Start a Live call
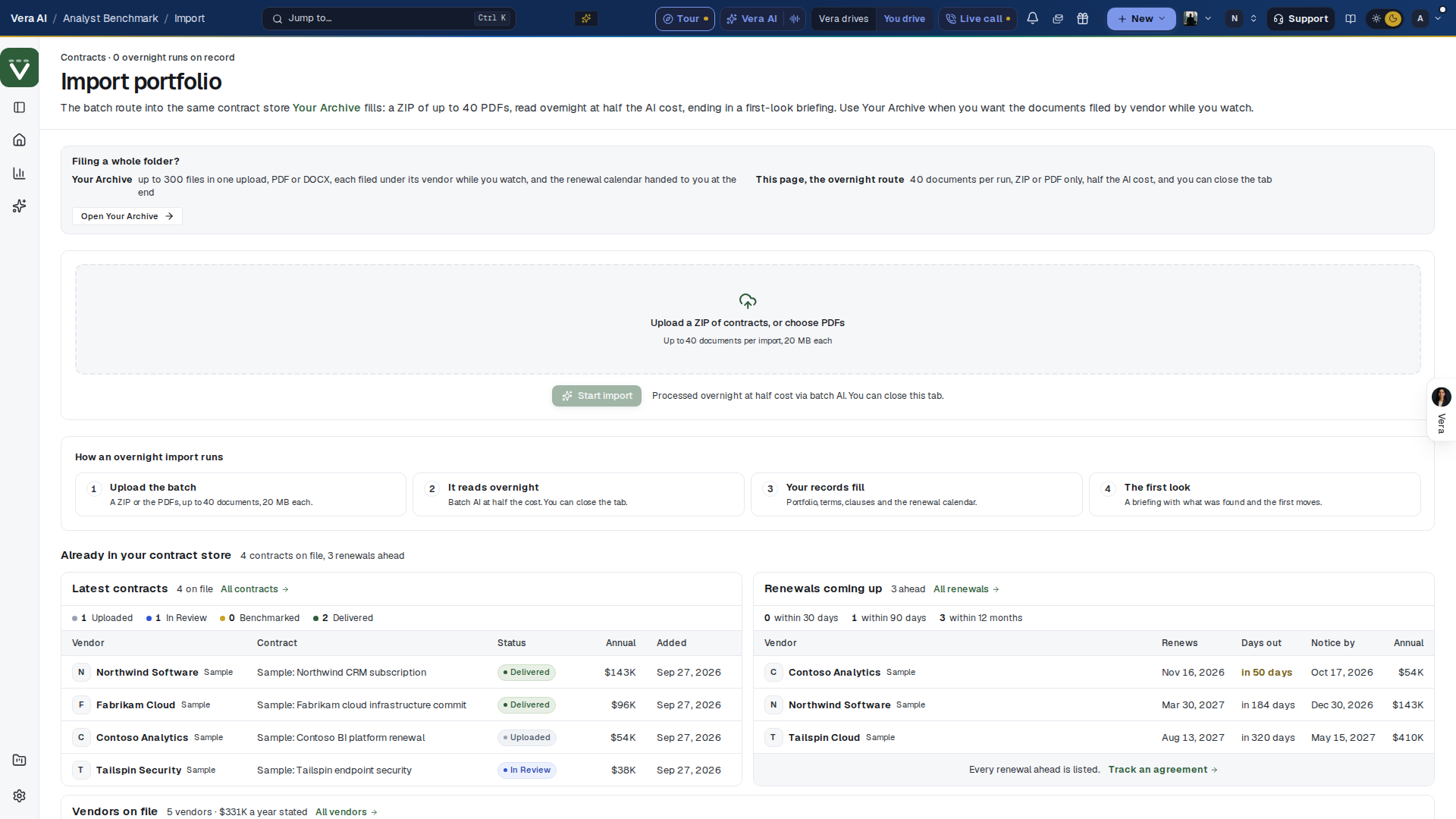The height and width of the screenshot is (819, 1456). (978, 19)
